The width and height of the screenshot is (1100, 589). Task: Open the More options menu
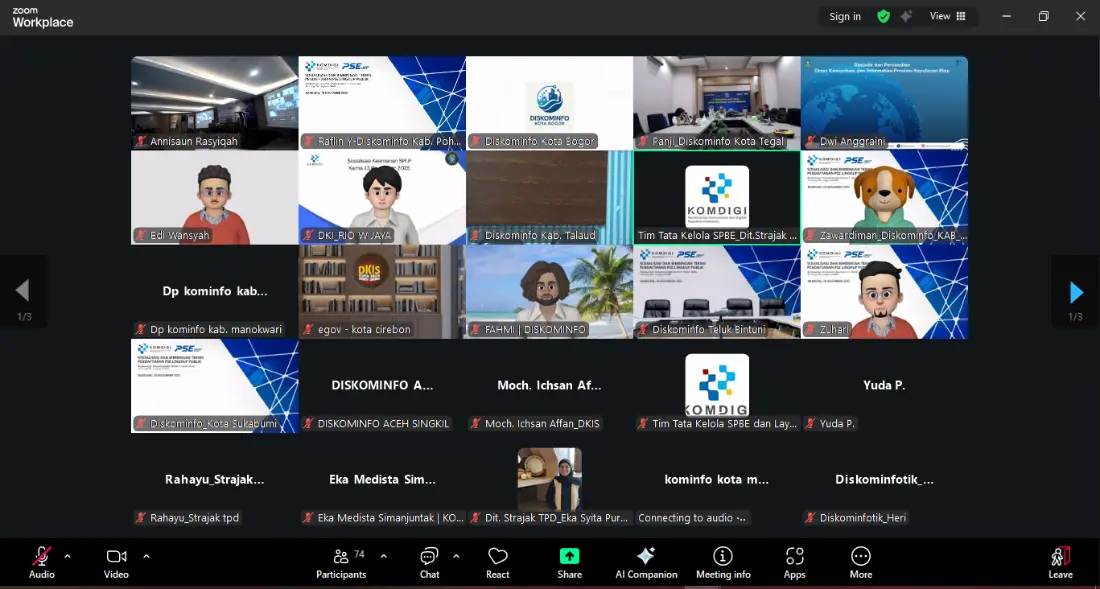click(x=861, y=564)
